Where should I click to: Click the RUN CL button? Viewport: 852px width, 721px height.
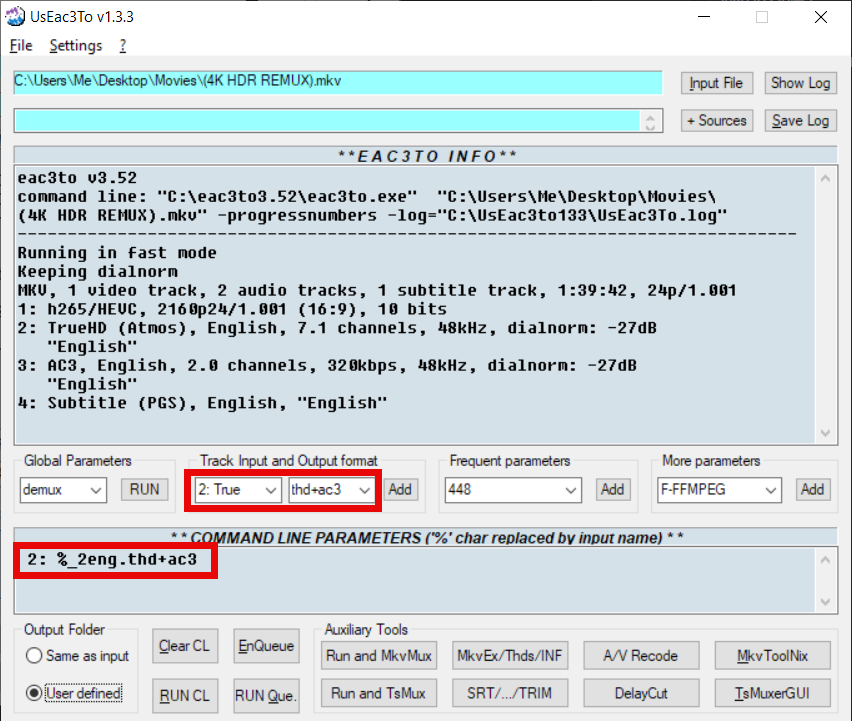click(x=185, y=695)
